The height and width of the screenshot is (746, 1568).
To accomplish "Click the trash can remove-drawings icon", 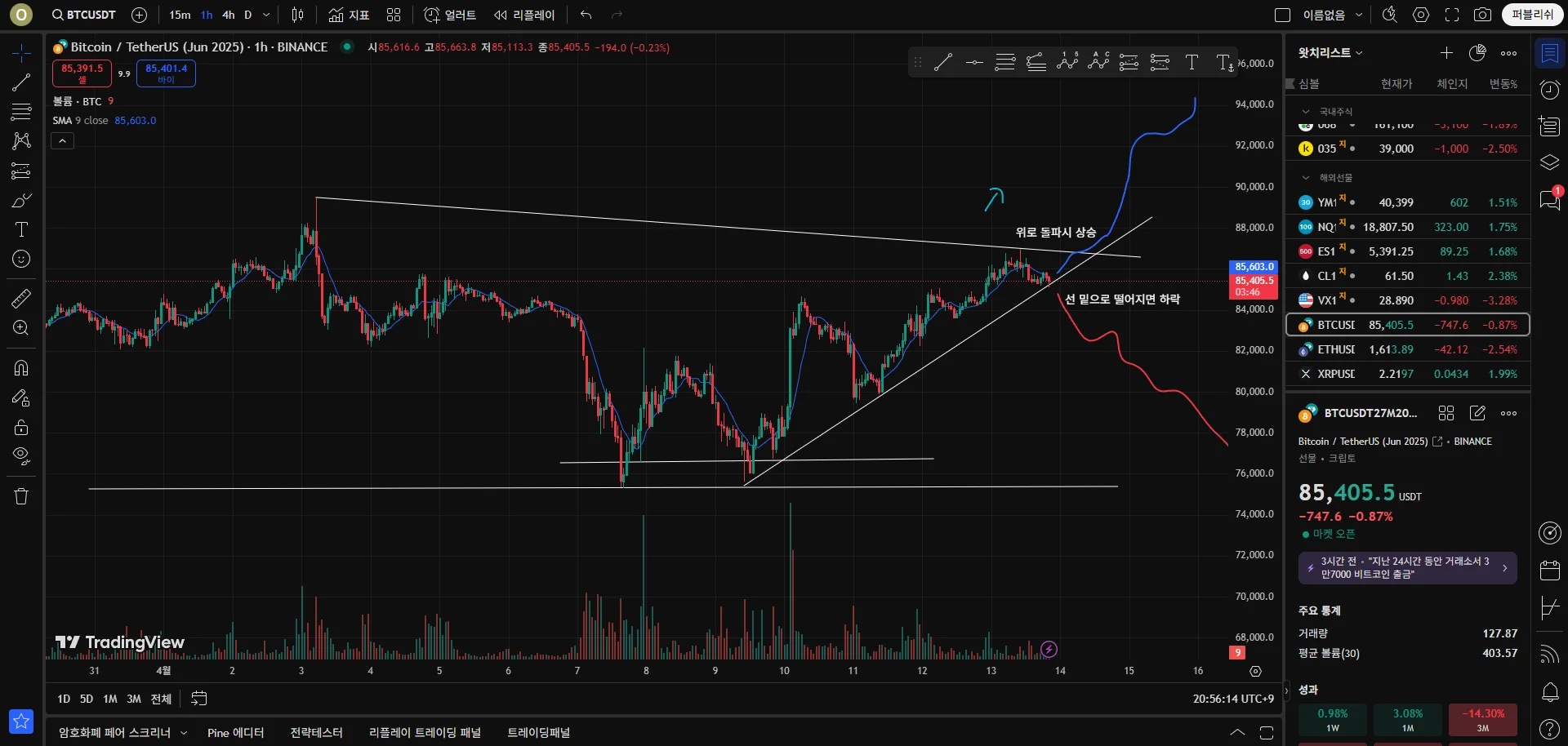I will pyautogui.click(x=21, y=496).
